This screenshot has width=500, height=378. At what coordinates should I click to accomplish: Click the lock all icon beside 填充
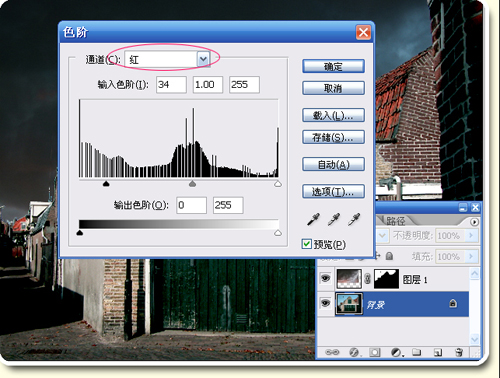389,256
